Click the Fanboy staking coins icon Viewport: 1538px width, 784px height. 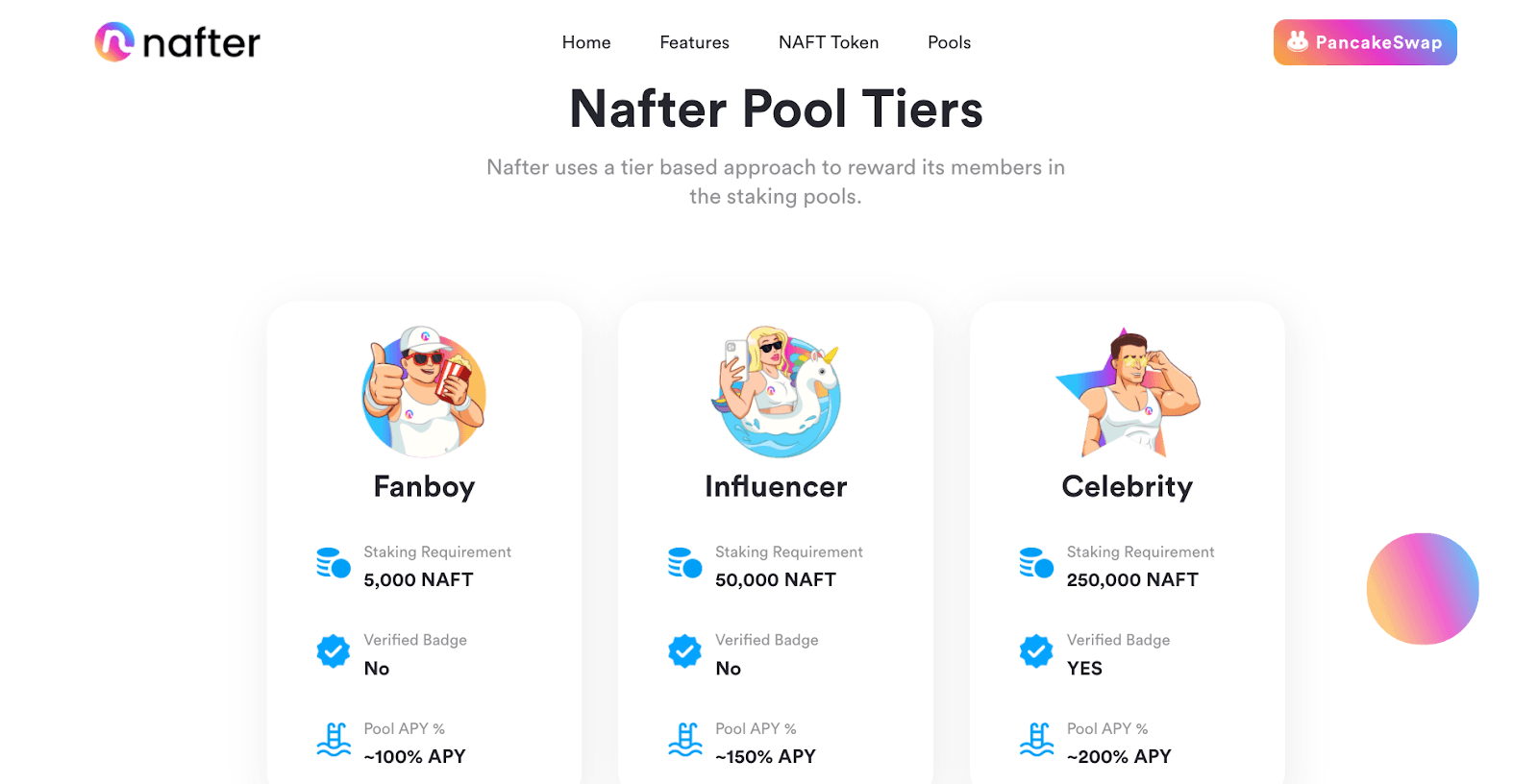point(334,563)
